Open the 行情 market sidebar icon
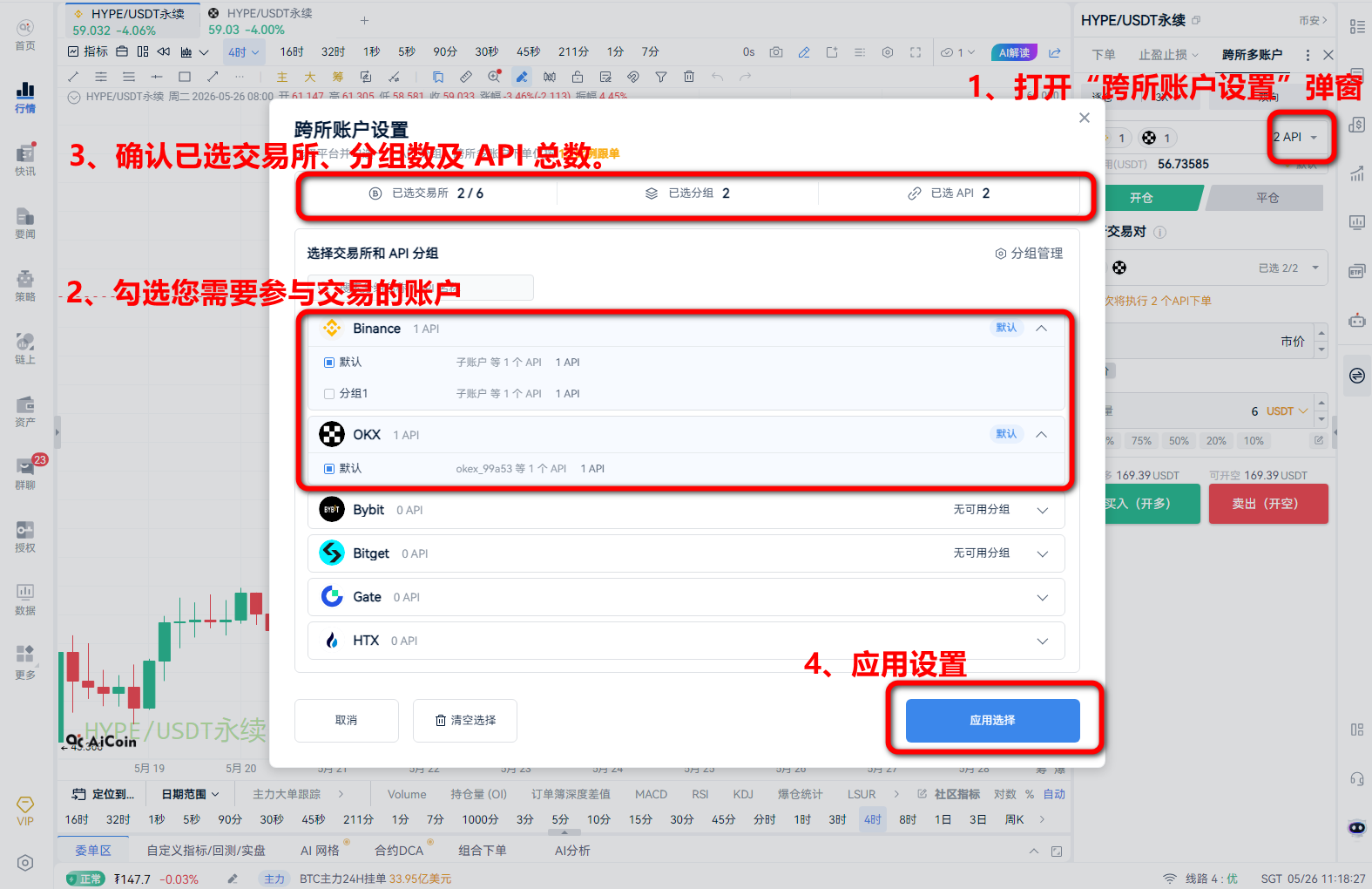The width and height of the screenshot is (1372, 889). [25, 97]
